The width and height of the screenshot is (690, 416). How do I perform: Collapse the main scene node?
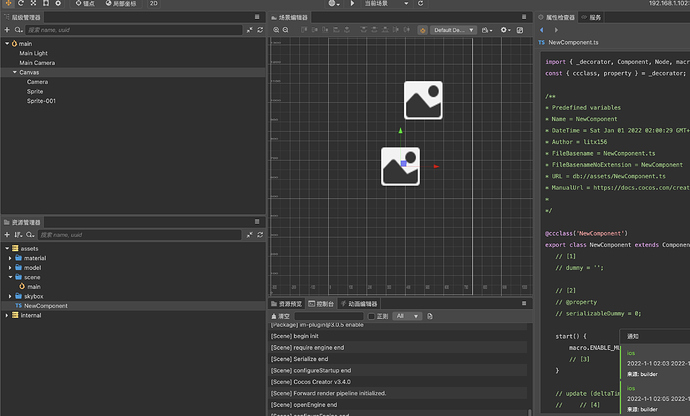[x=7, y=44]
